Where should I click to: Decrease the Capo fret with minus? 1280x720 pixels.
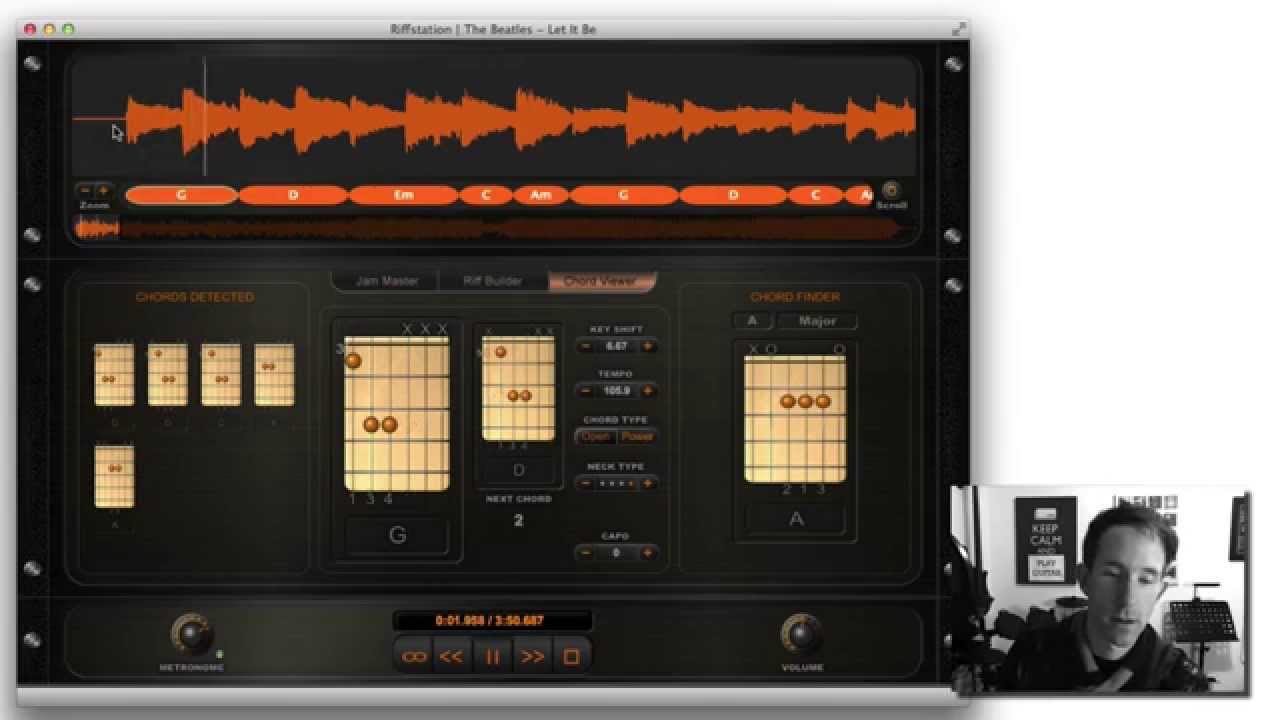(x=585, y=552)
